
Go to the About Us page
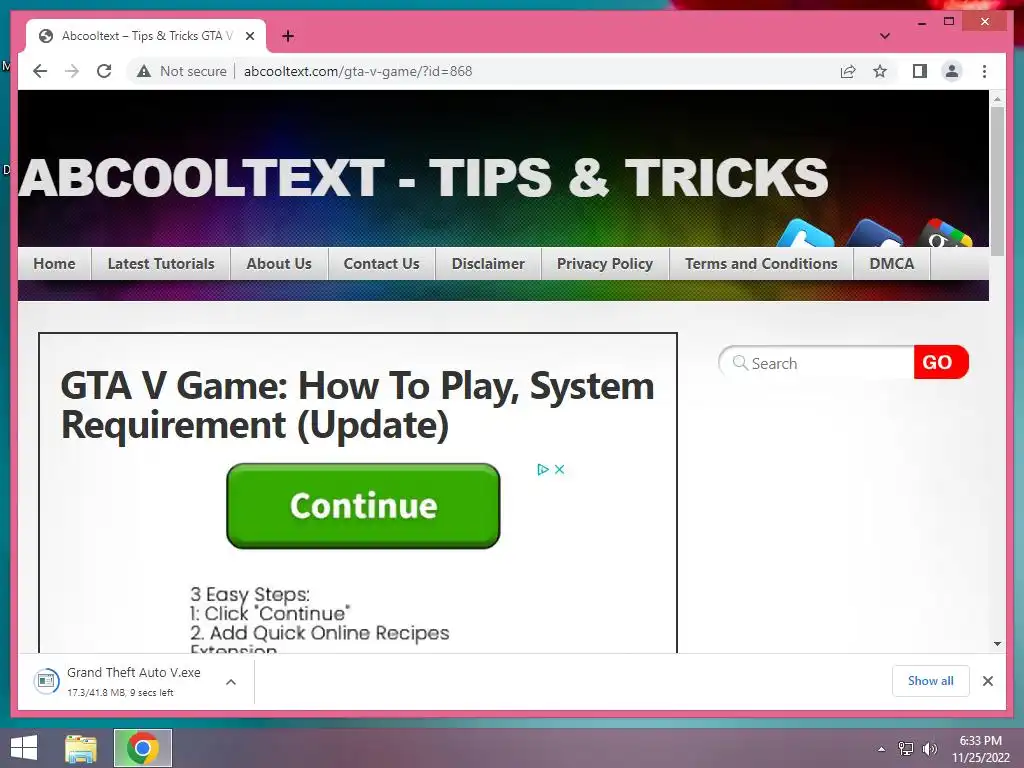[x=279, y=264]
